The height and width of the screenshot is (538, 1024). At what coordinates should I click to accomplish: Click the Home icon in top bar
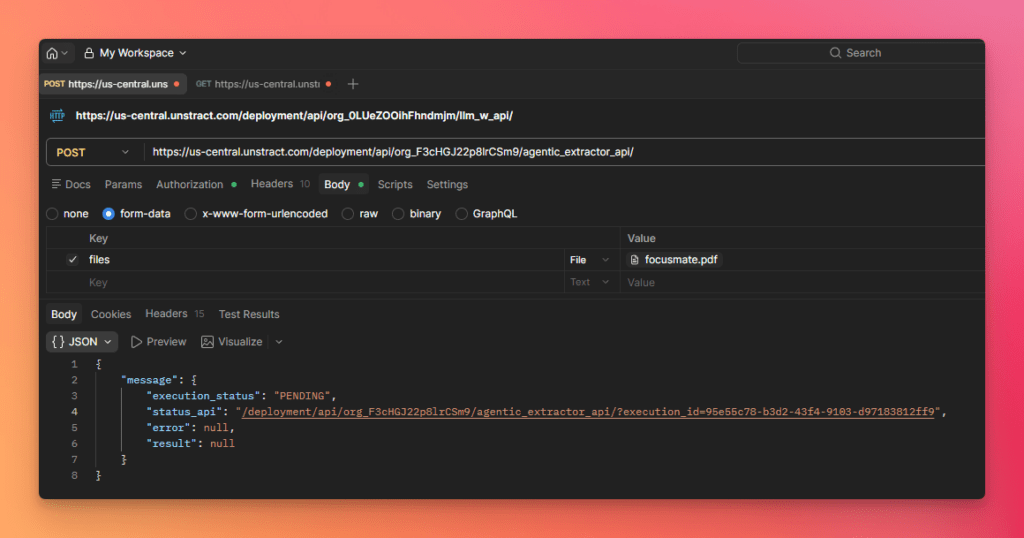pos(52,53)
